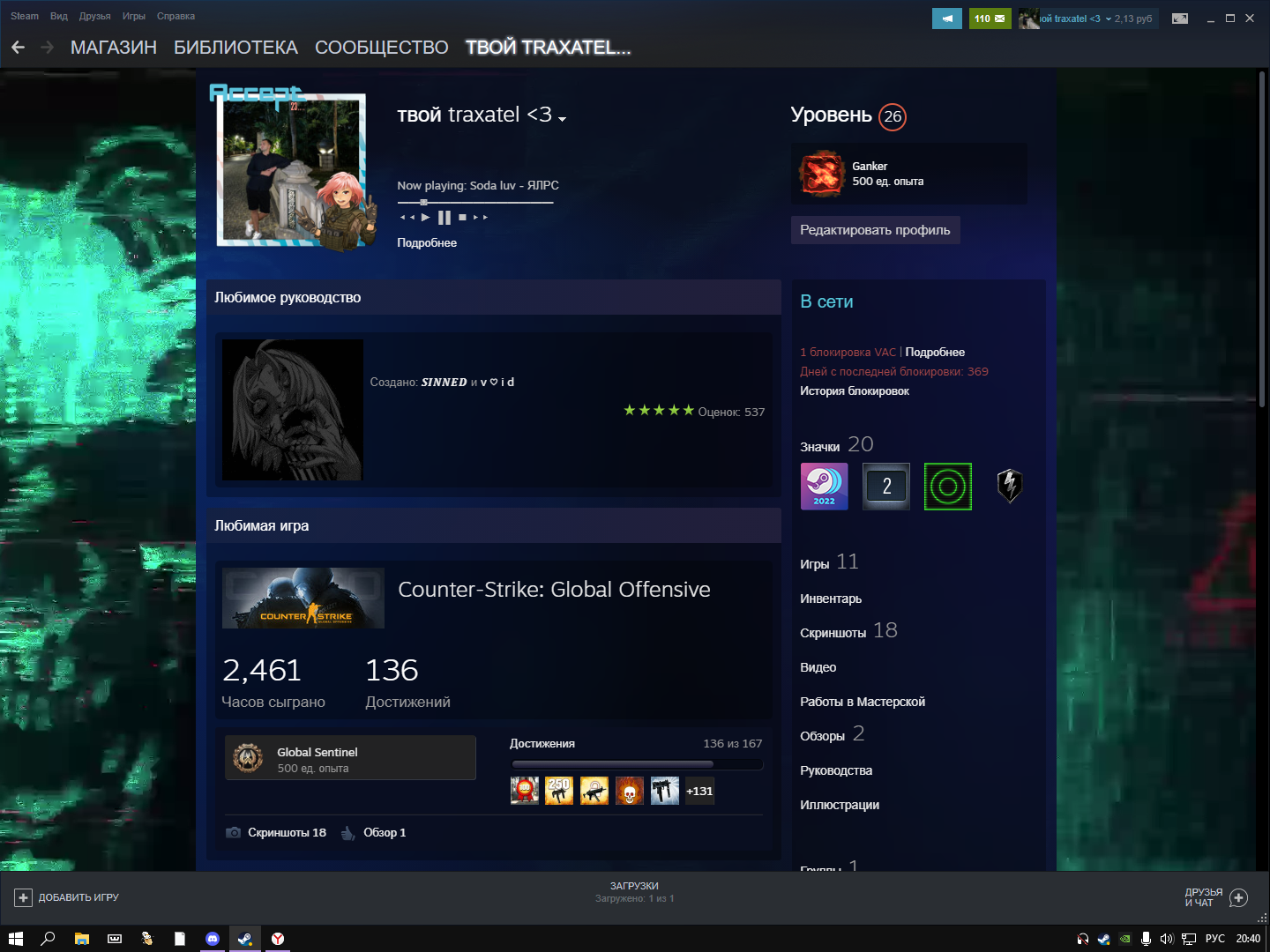Image resolution: width=1270 pixels, height=952 pixels.
Task: Go to the БИБЛИОТЕКА tab
Action: click(x=235, y=48)
